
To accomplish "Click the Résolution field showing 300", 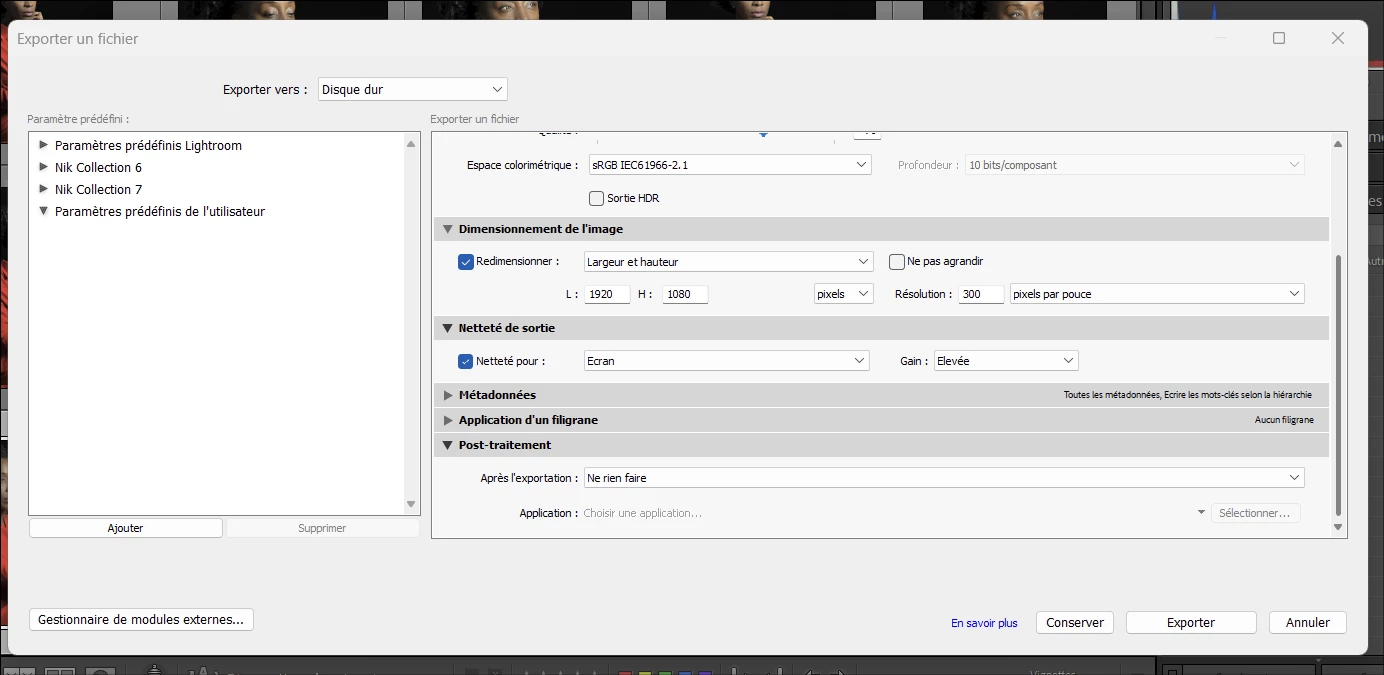I will pos(981,294).
